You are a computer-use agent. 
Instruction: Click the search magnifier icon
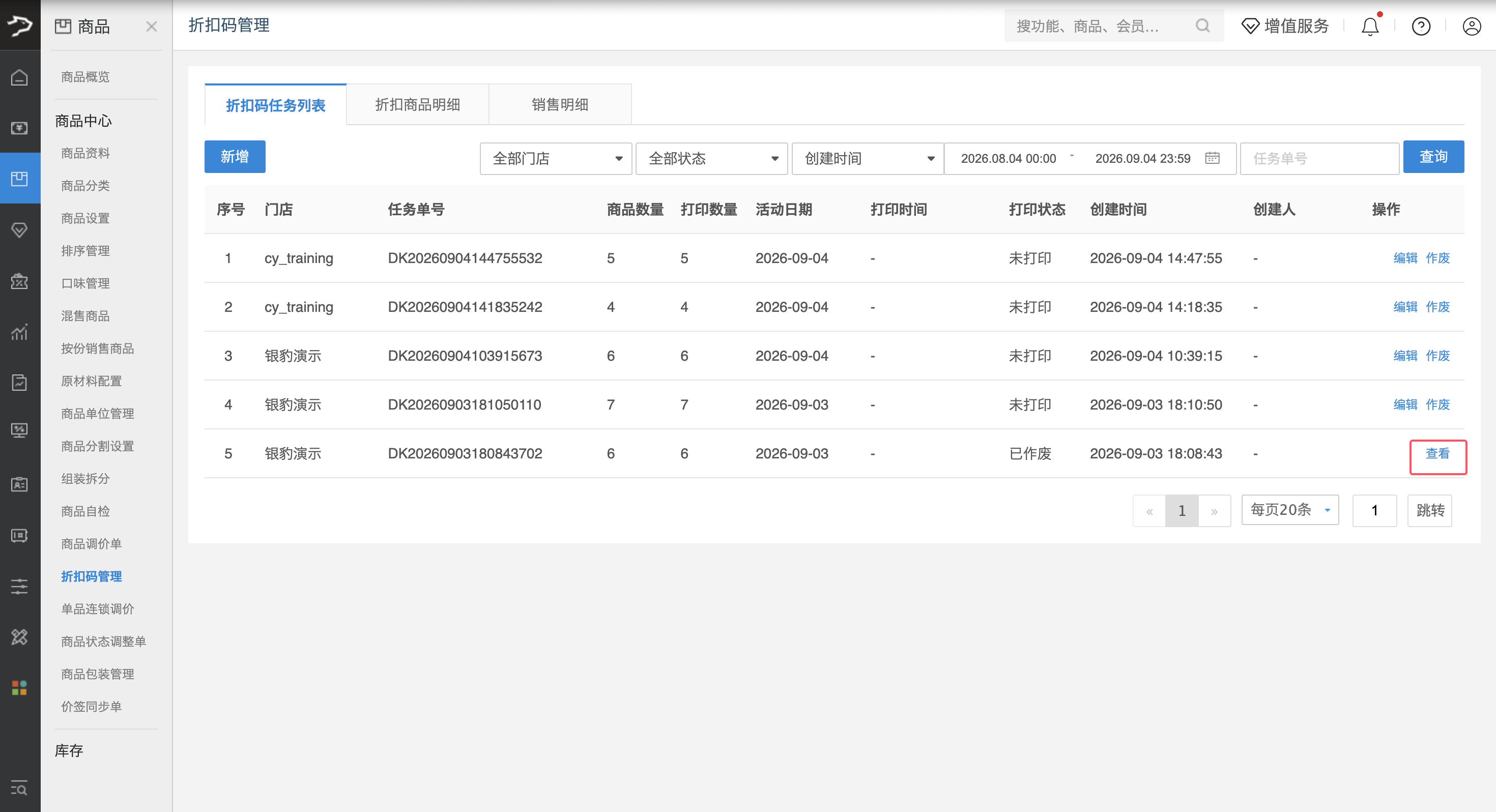tap(1203, 25)
